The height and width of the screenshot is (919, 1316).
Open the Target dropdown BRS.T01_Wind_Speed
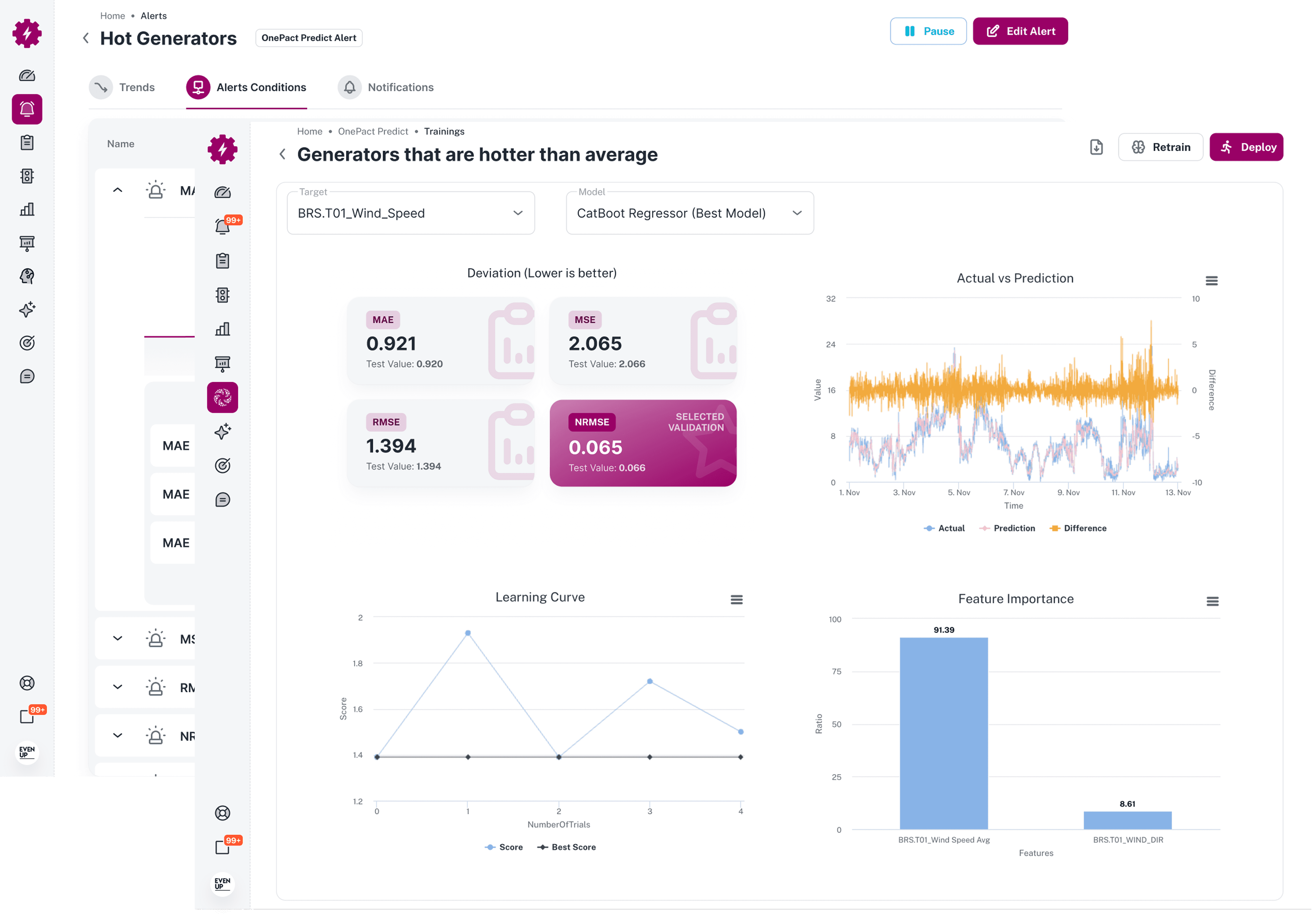tap(410, 213)
